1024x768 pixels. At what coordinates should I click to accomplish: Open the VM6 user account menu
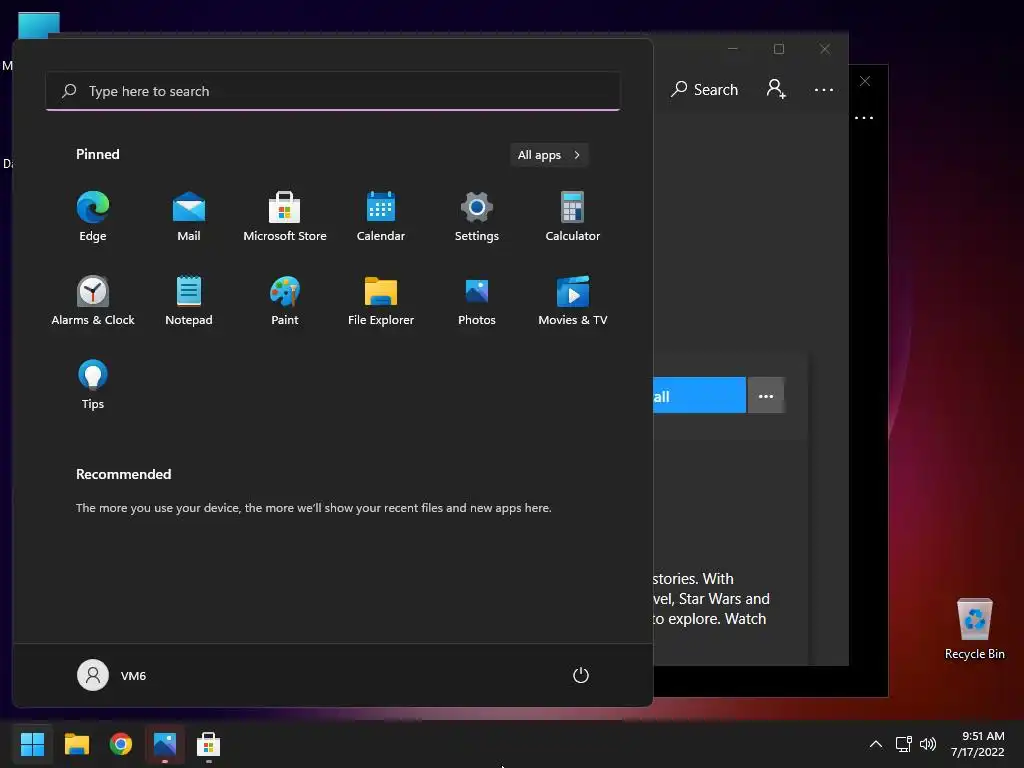point(112,675)
